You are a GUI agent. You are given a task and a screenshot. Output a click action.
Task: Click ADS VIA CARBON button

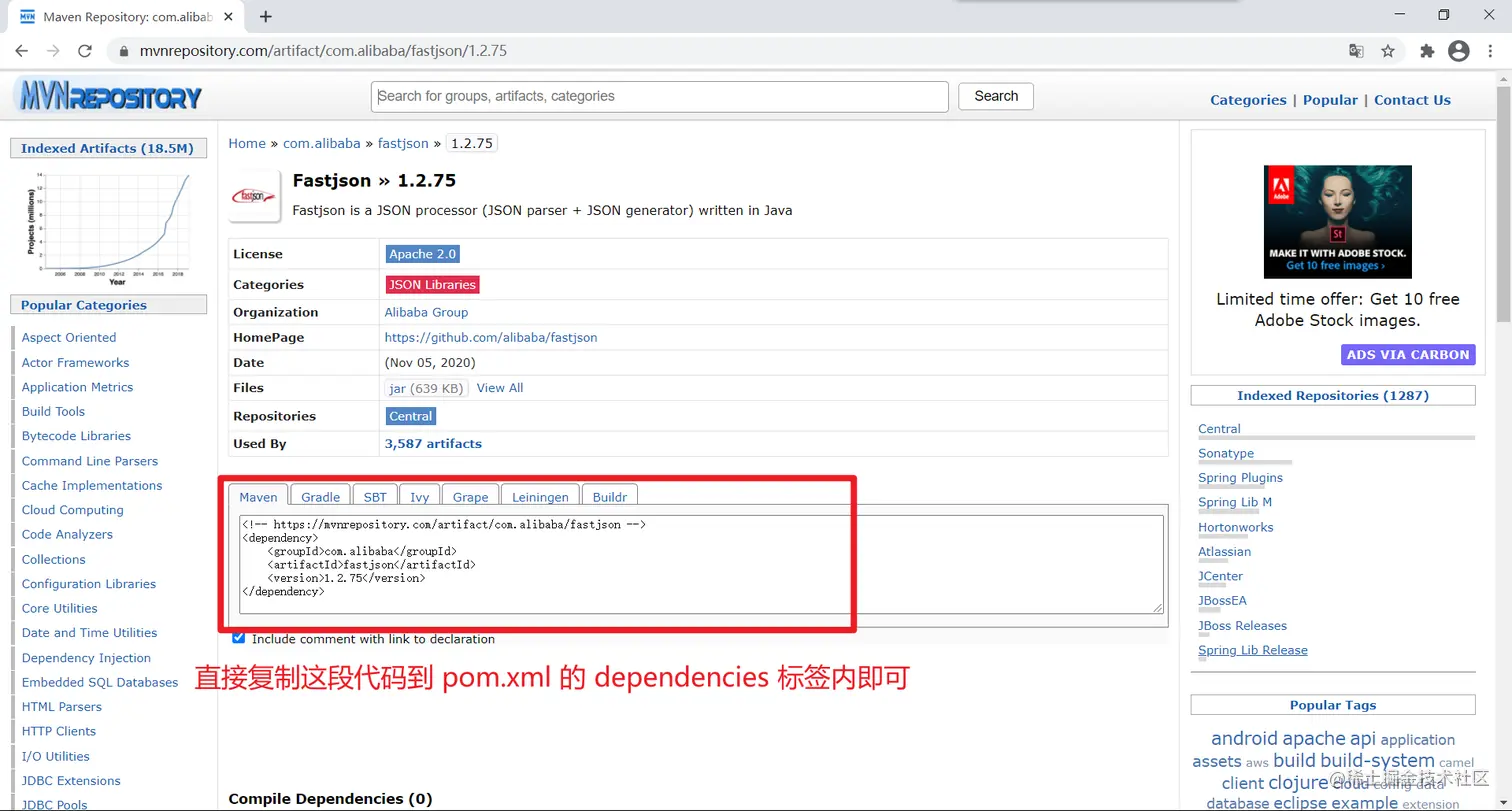[x=1408, y=354]
